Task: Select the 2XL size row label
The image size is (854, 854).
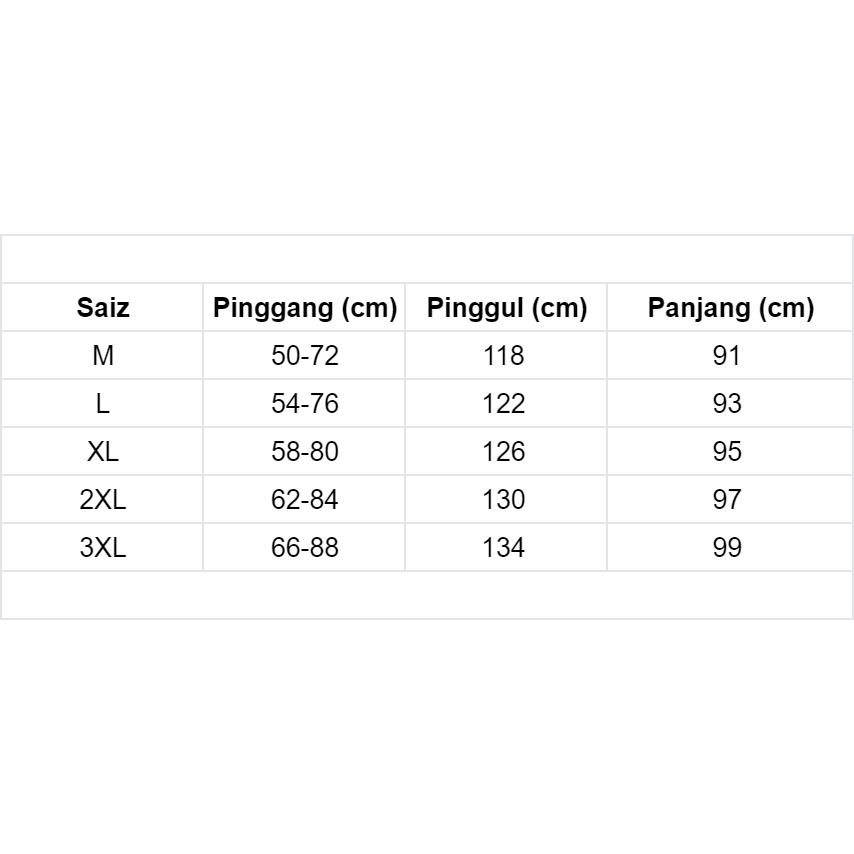Action: 103,500
